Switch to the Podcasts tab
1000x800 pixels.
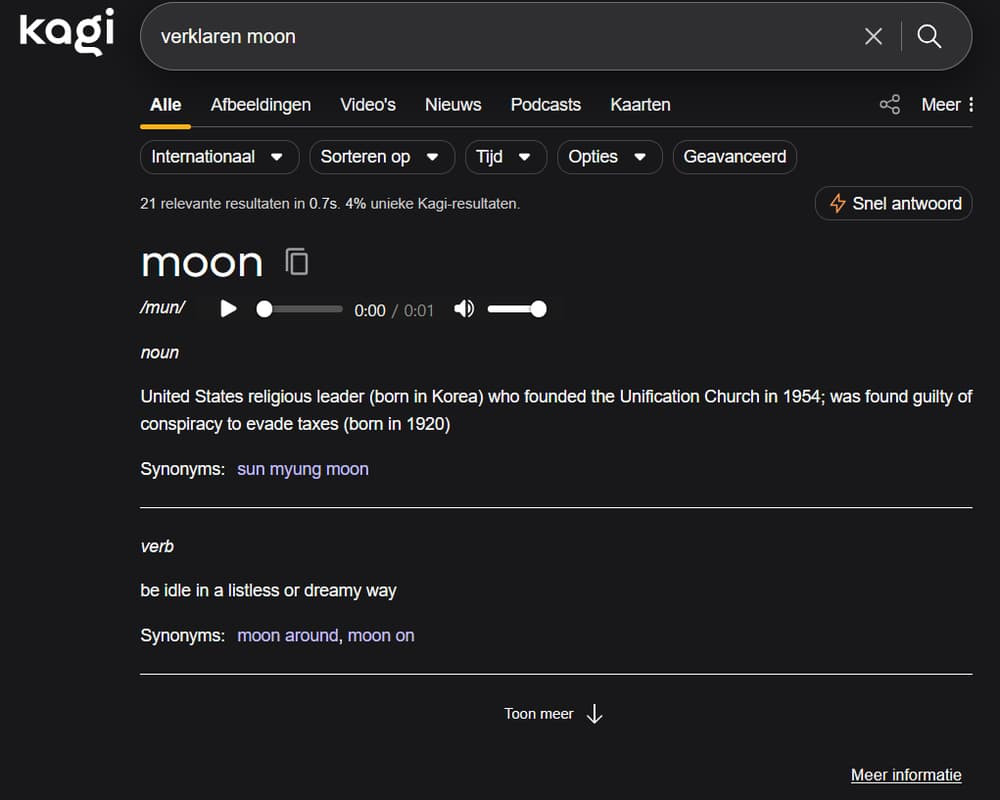[545, 105]
